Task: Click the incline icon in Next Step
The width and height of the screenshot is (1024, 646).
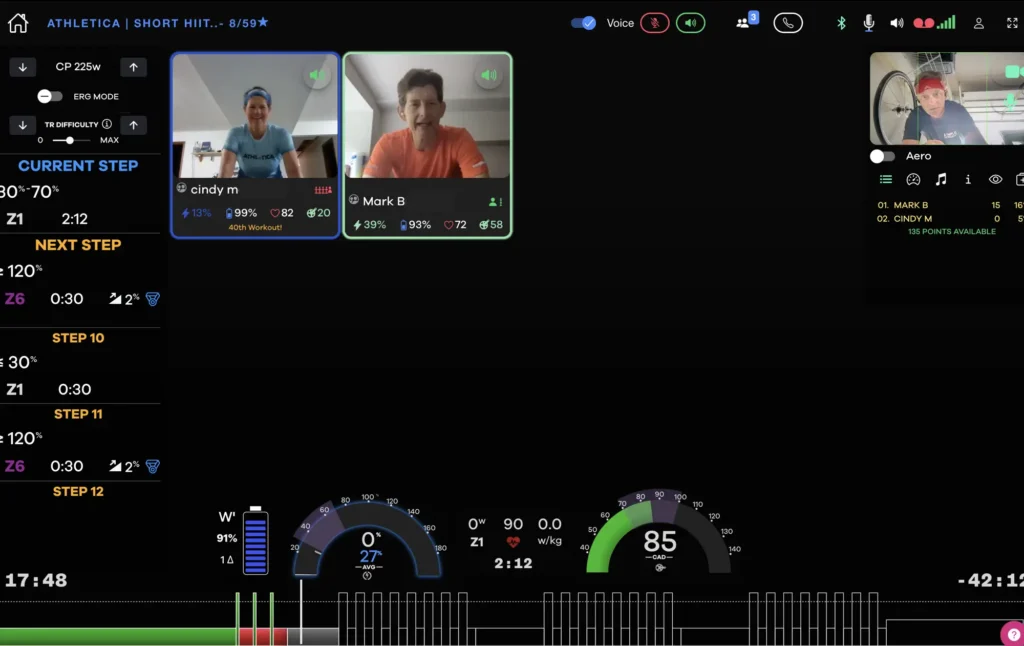Action: coord(115,299)
